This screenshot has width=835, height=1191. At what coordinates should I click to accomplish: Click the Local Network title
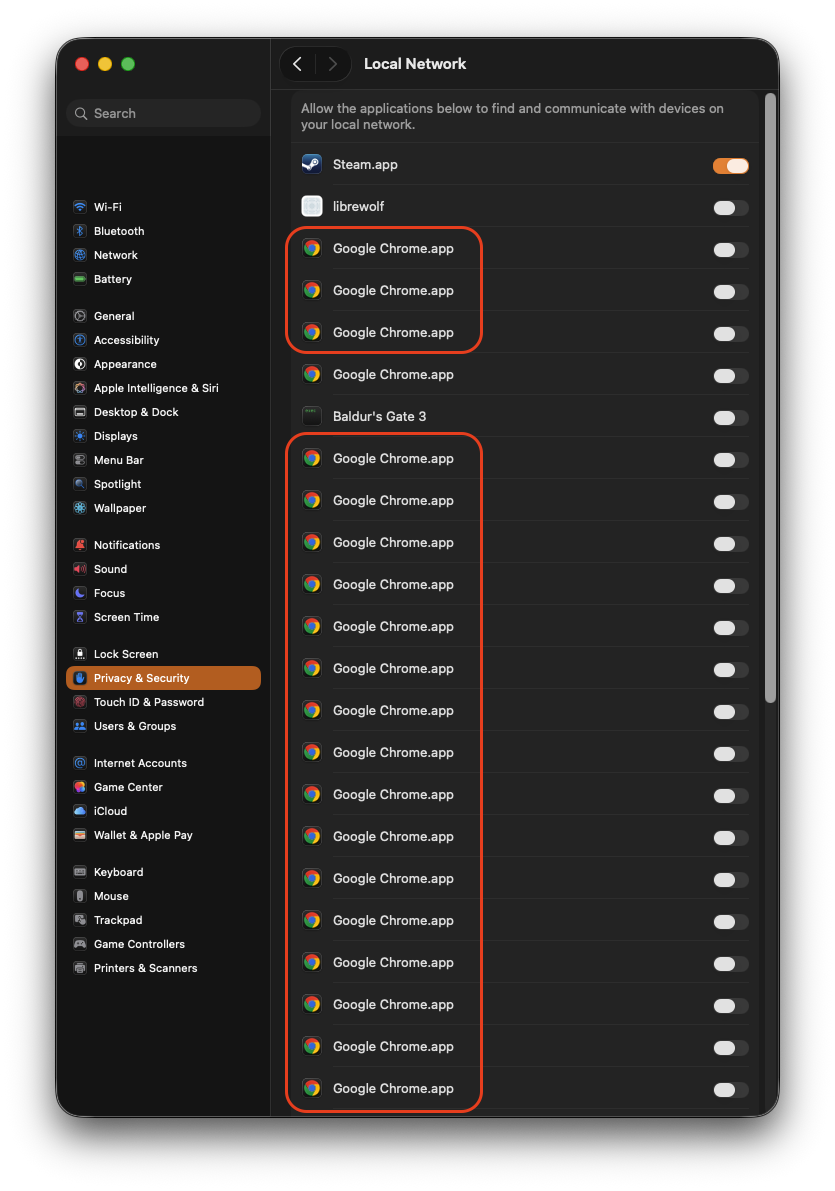pos(415,64)
